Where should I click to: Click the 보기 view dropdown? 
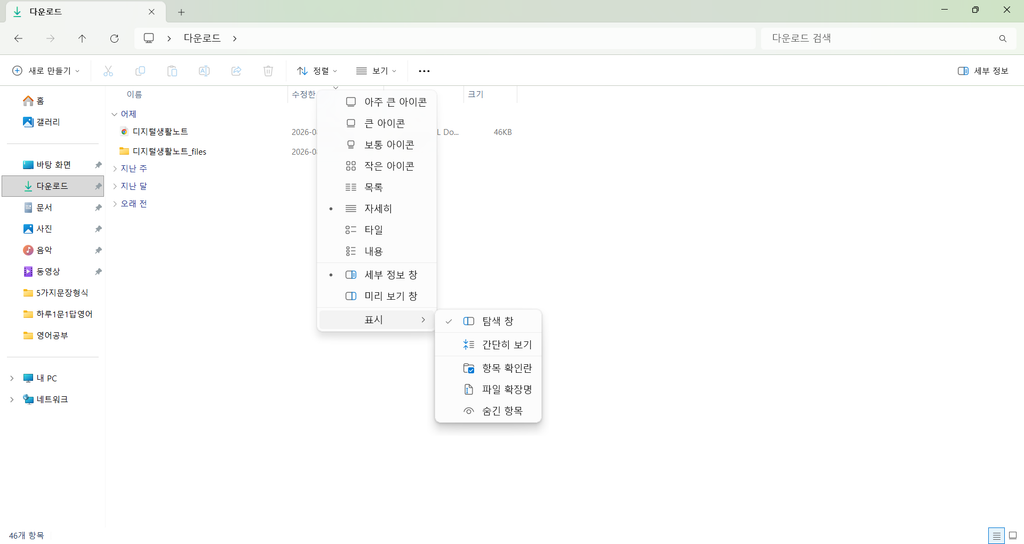[x=376, y=71]
